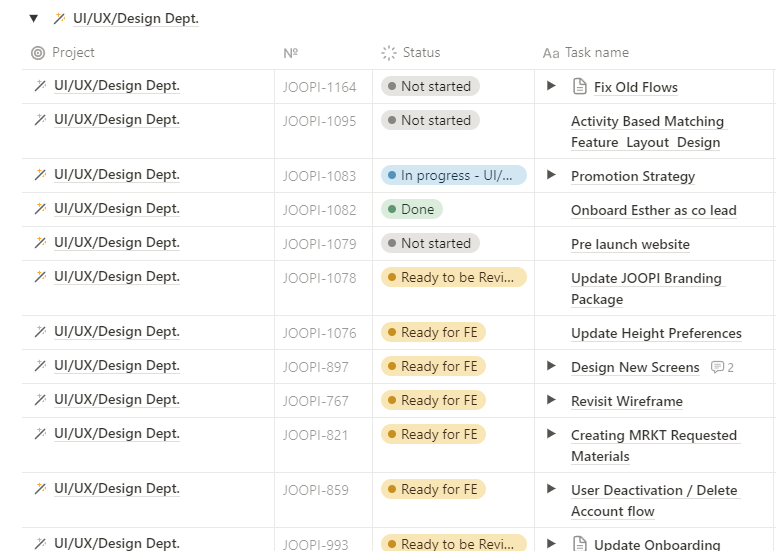This screenshot has height=551, width=776.
Task: Change Ready for FE status of JOOPI-767
Action: pyautogui.click(x=434, y=400)
